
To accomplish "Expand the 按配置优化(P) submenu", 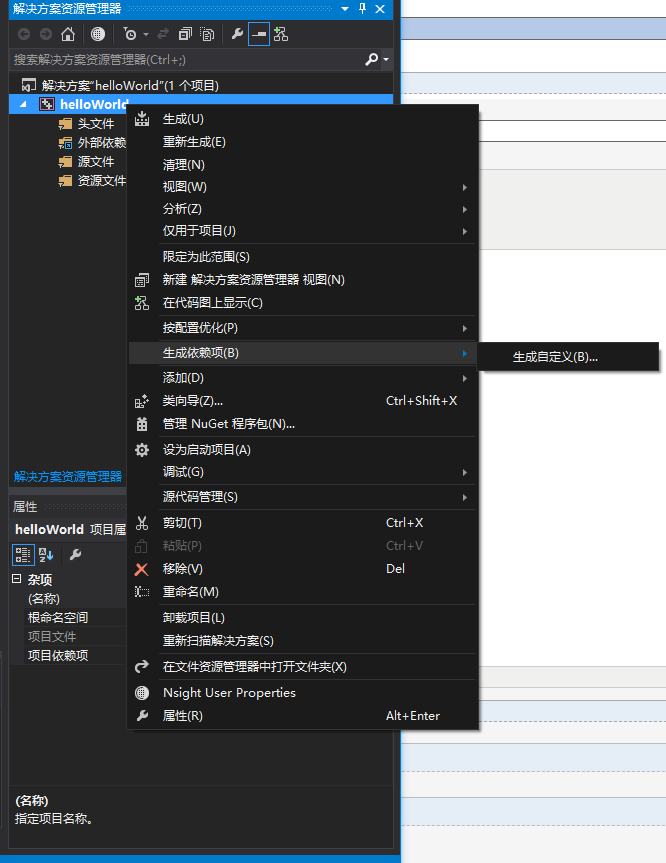I will pos(302,328).
